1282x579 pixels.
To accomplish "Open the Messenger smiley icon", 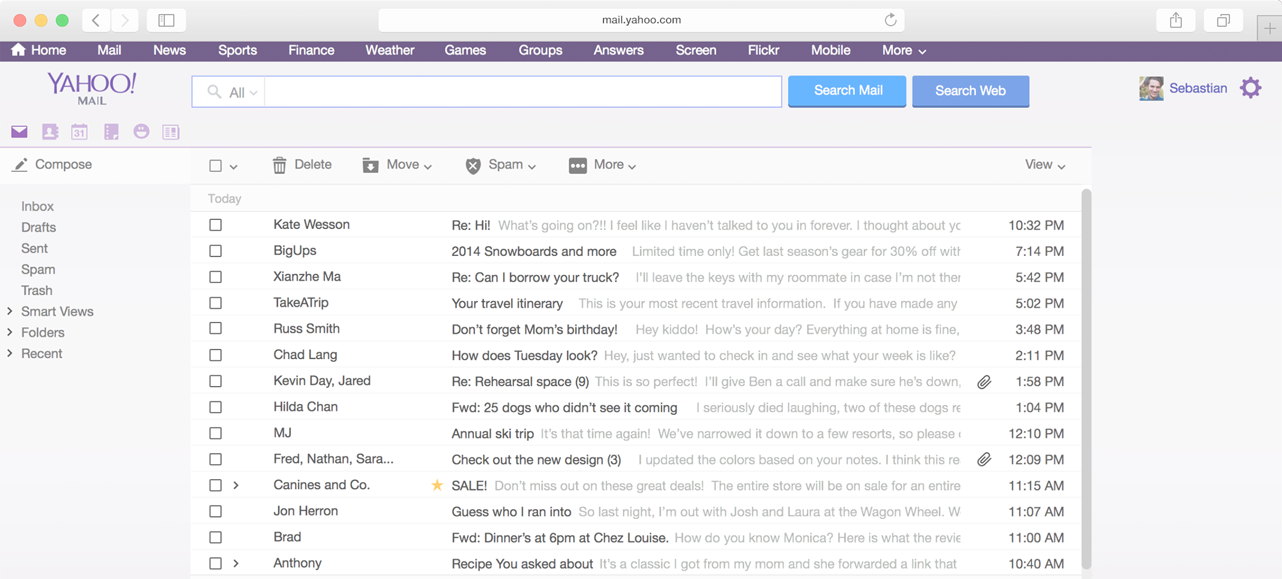I will click(x=141, y=132).
